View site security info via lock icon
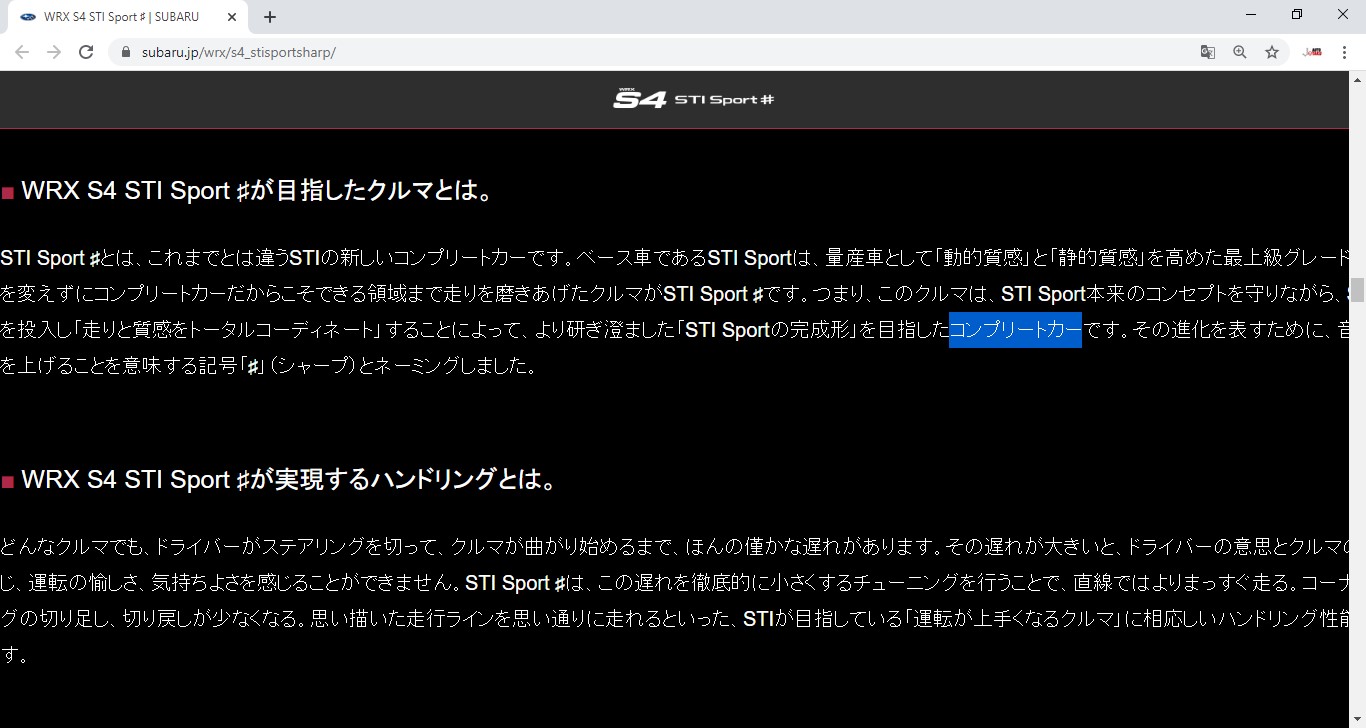 pyautogui.click(x=126, y=52)
